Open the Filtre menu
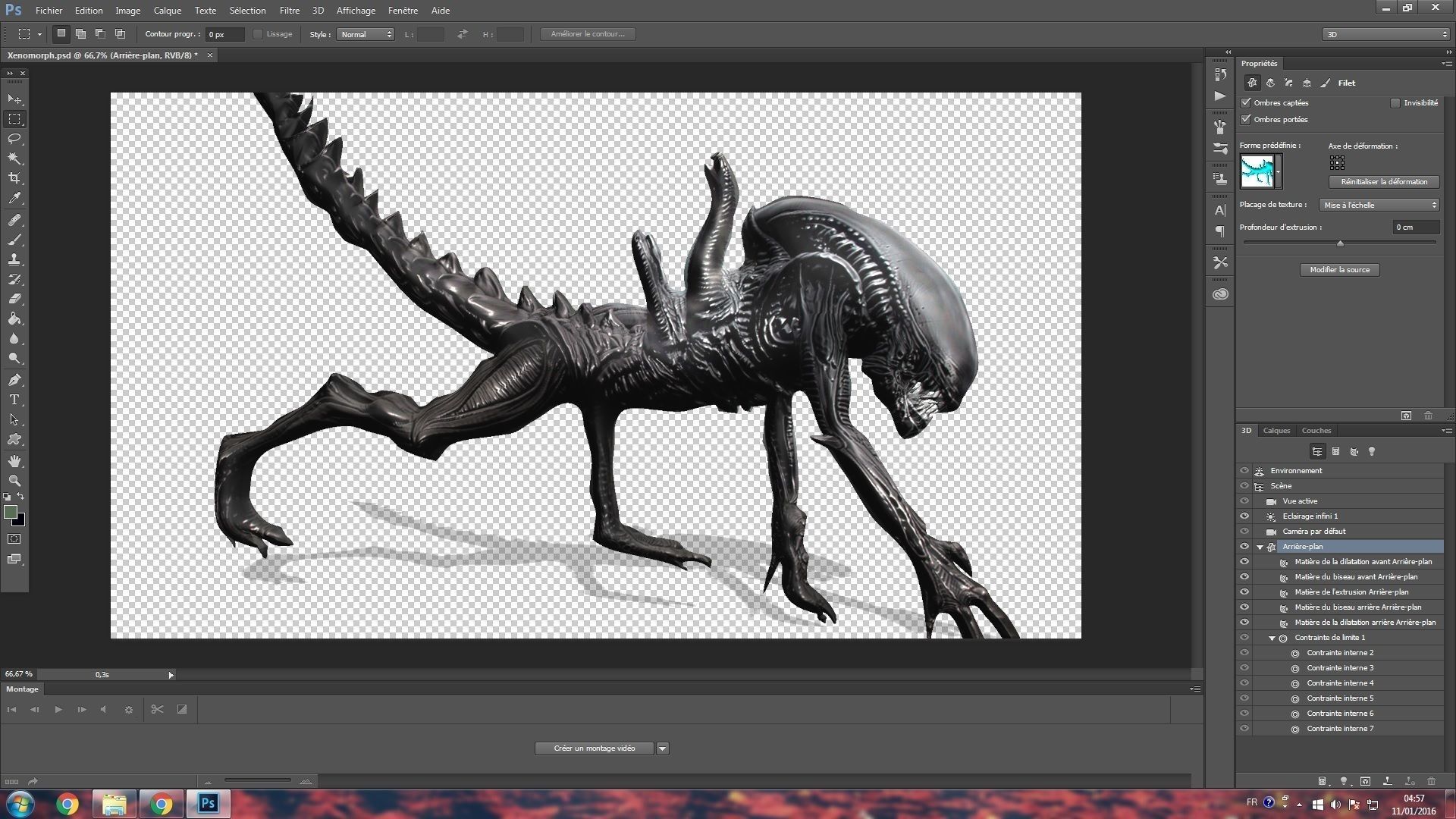The image size is (1456, 819). 289,11
